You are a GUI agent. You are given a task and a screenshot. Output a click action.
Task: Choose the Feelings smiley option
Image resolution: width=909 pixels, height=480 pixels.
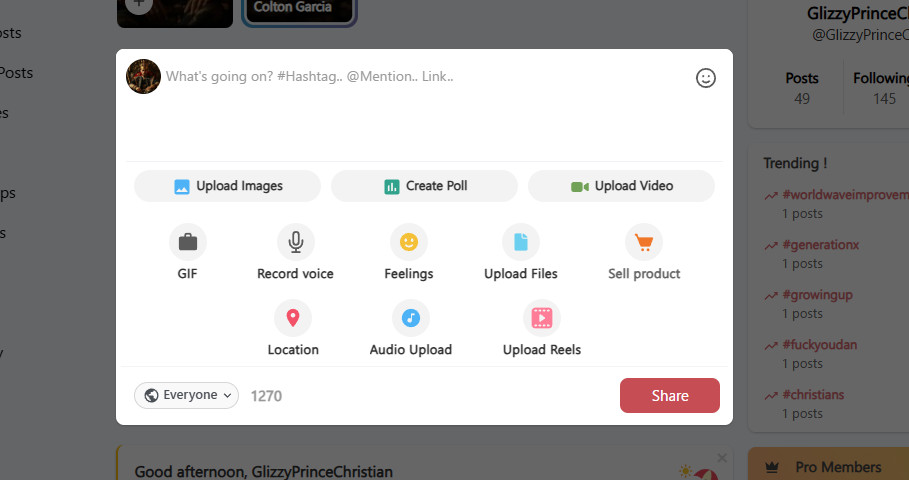[x=409, y=242]
